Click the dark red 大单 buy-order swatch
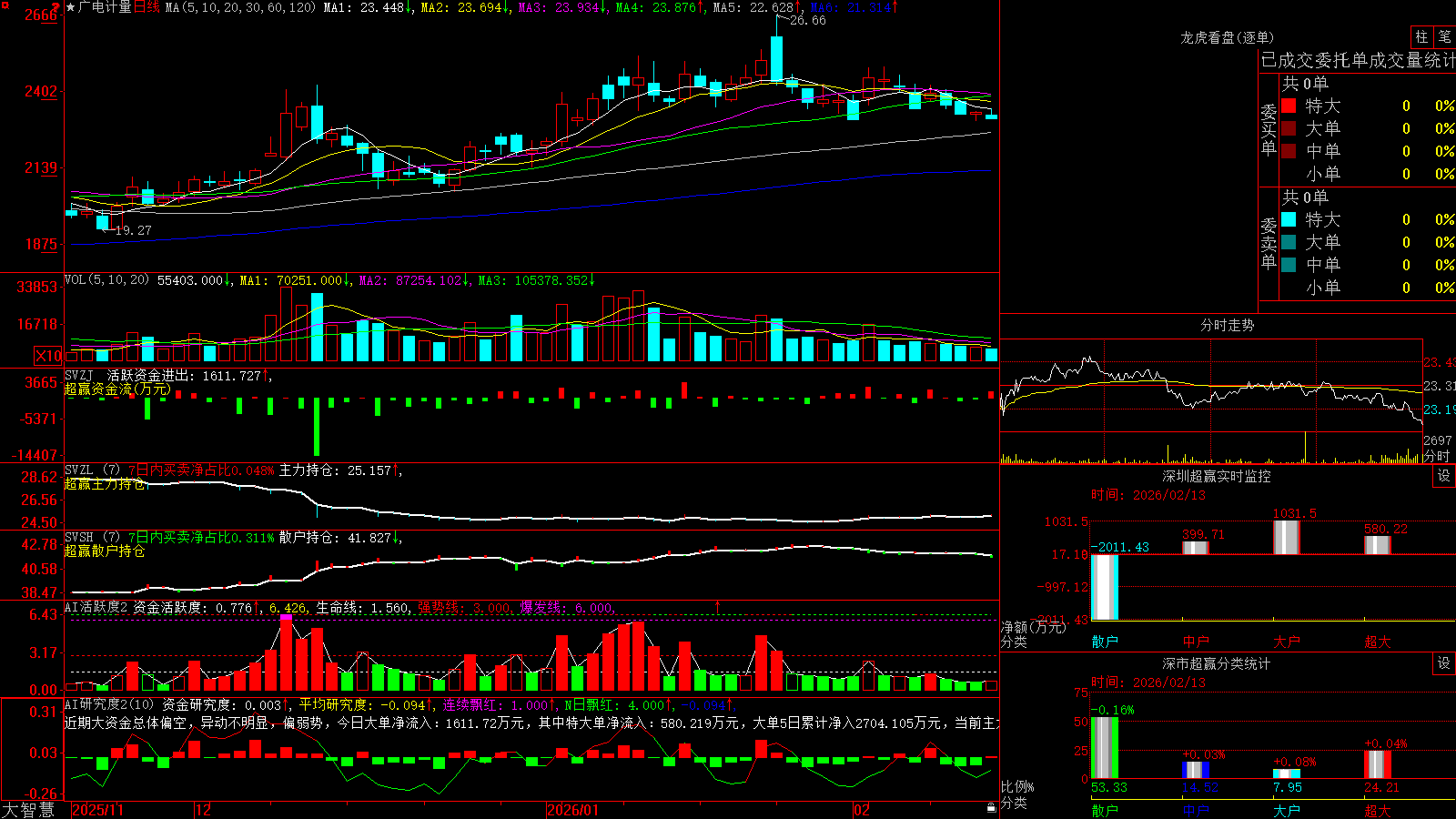1456x819 pixels. pyautogui.click(x=1289, y=128)
